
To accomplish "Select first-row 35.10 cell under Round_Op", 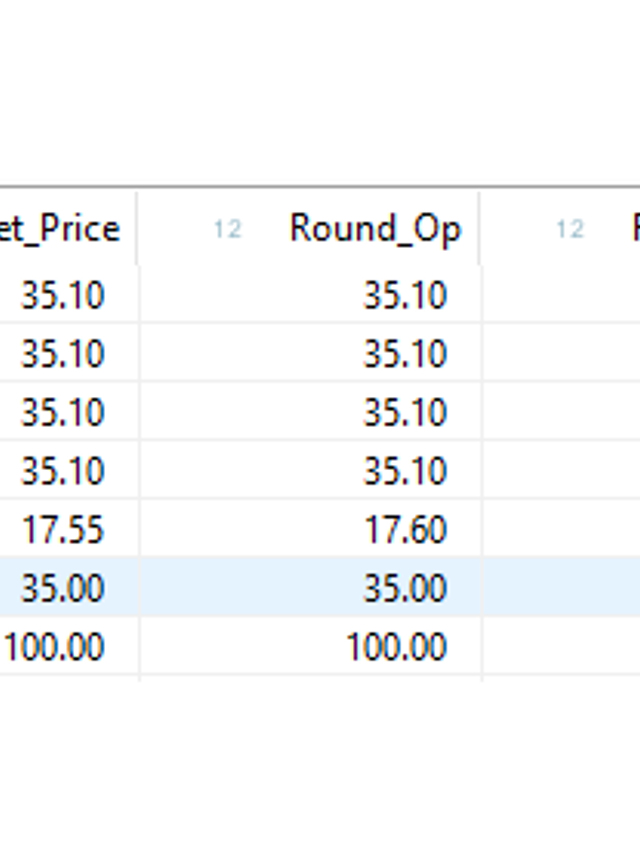I will pos(310,295).
